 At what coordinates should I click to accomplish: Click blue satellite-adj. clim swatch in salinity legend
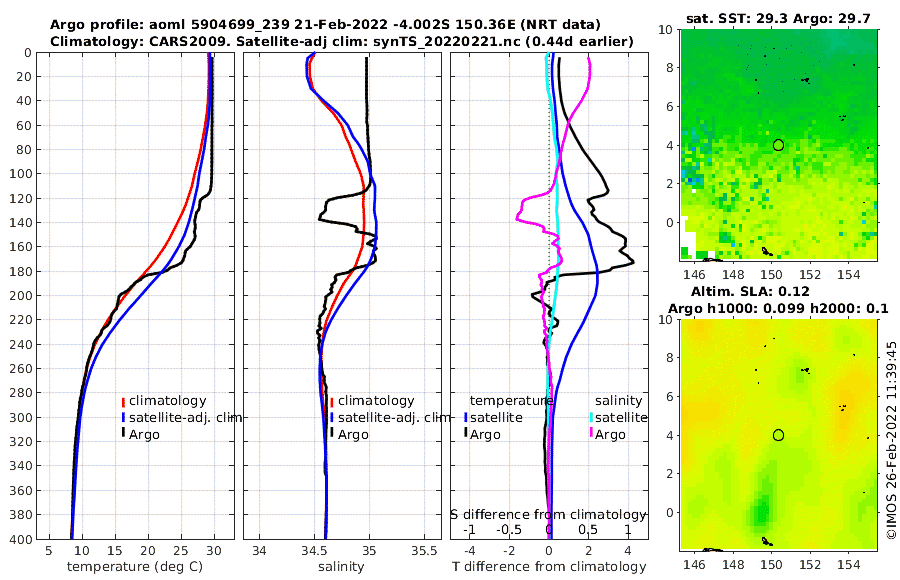[332, 417]
